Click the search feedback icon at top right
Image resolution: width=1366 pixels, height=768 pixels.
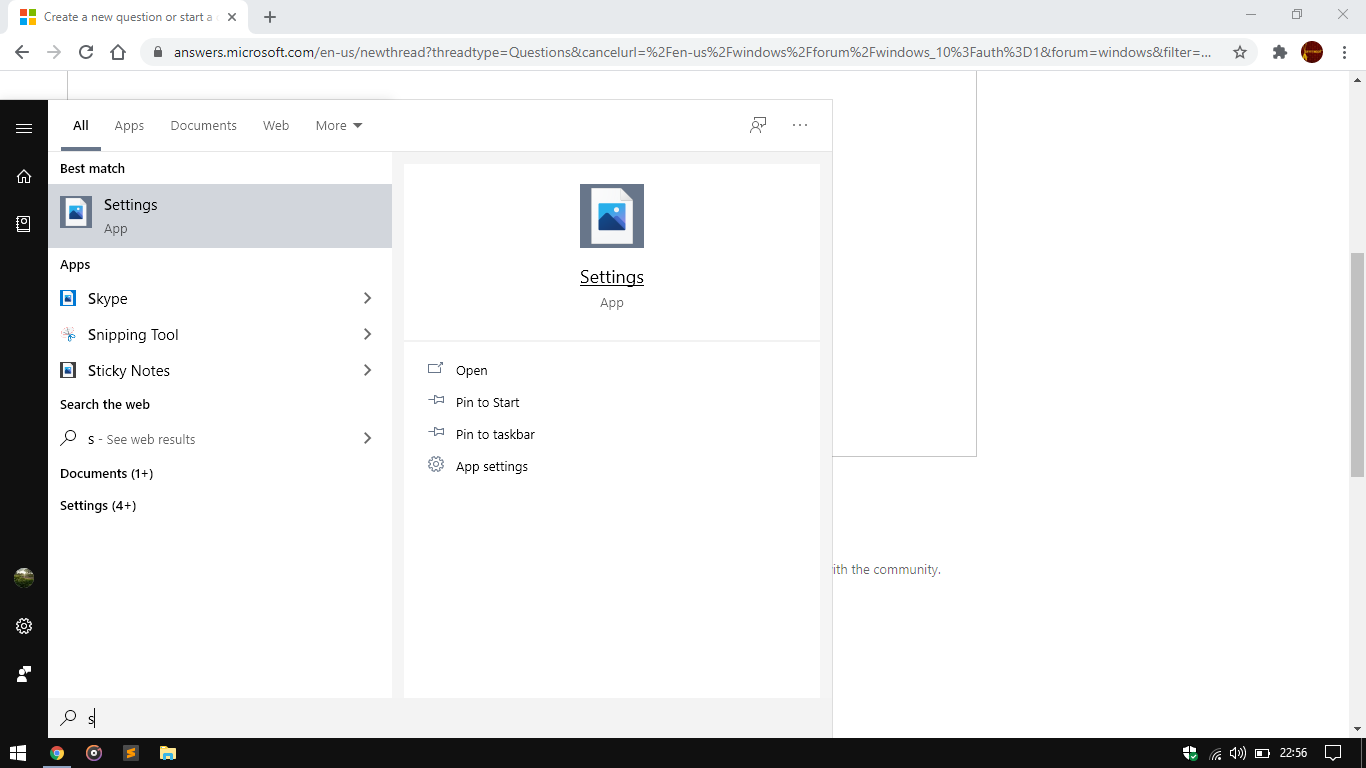click(758, 125)
